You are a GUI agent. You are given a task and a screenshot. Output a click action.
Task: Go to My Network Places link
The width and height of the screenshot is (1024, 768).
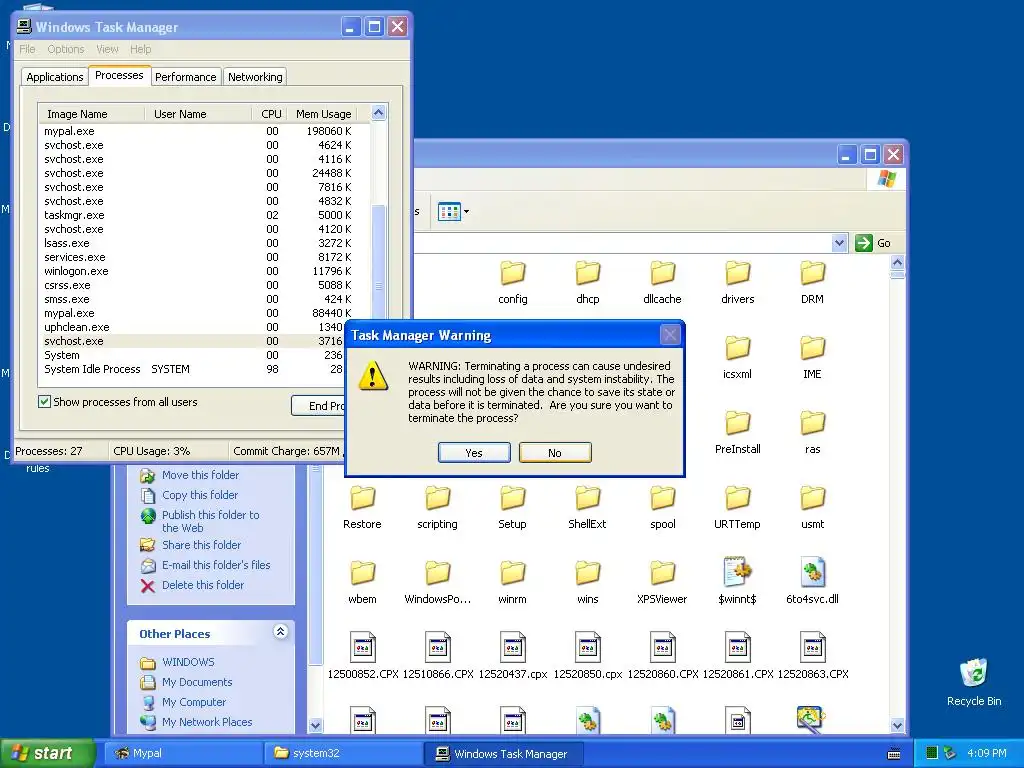coord(207,722)
